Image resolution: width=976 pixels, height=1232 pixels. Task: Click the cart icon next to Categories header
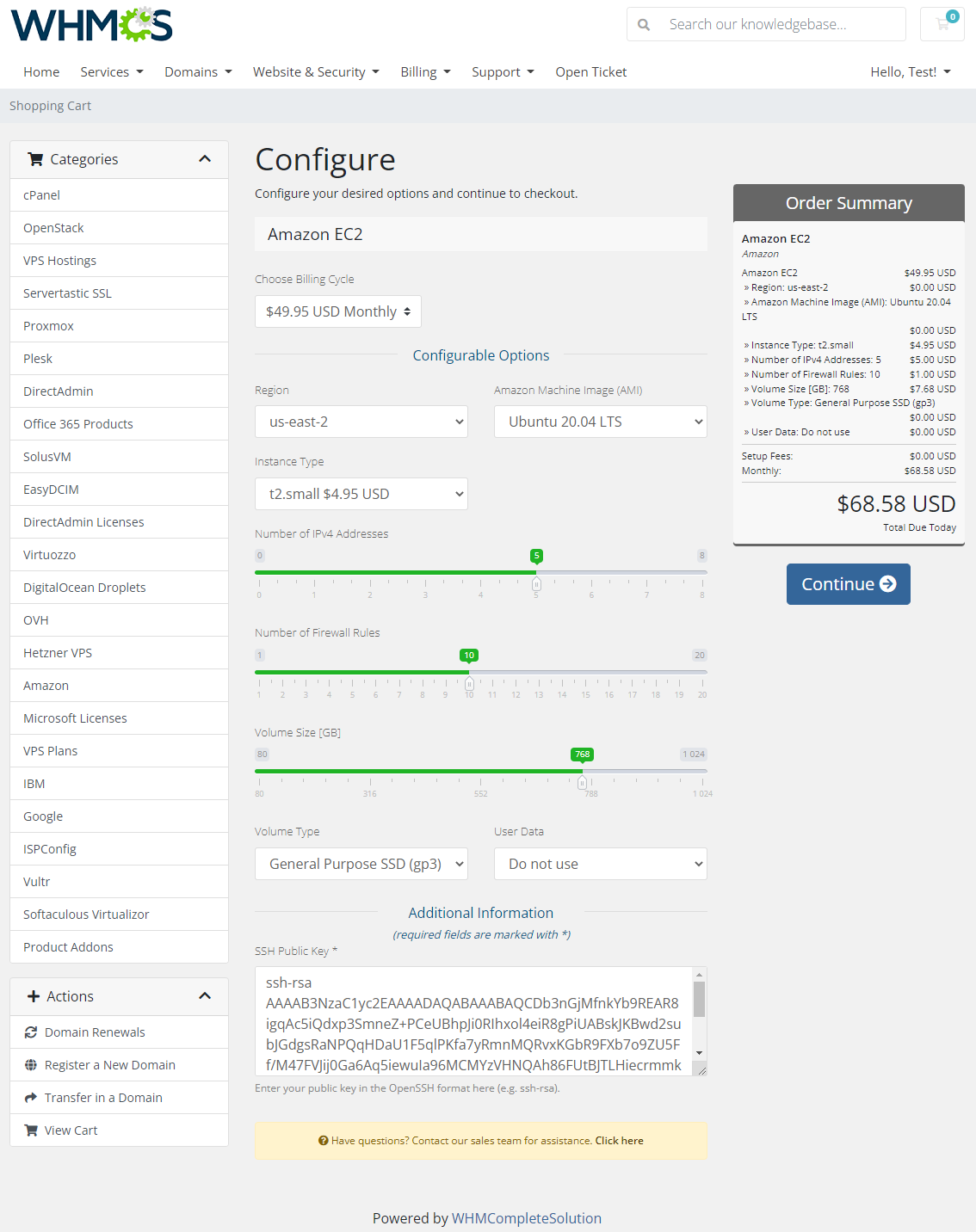[35, 158]
